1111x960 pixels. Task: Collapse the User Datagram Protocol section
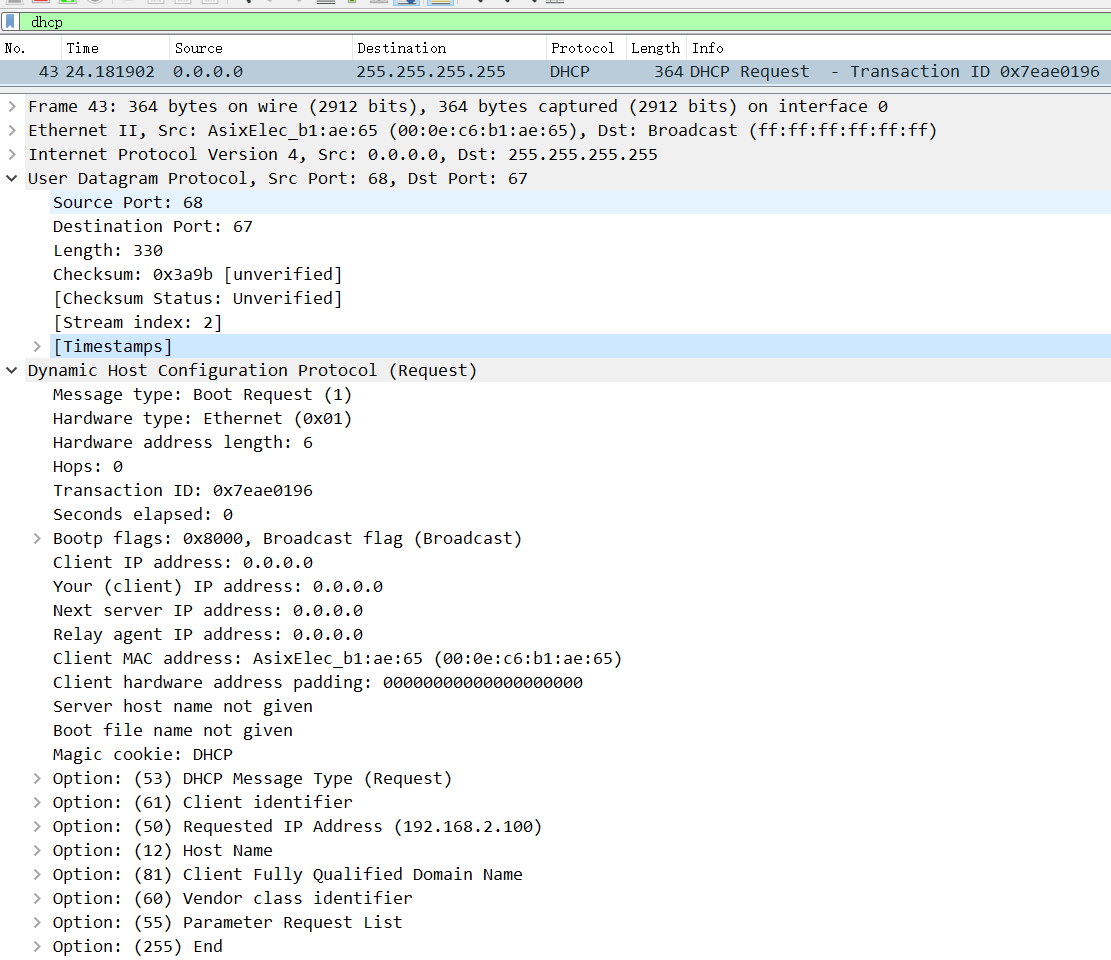pyautogui.click(x=11, y=179)
